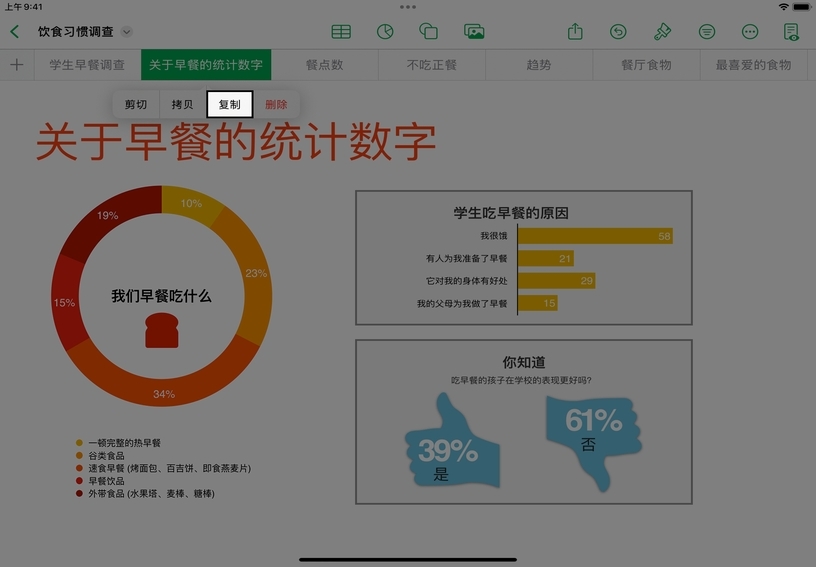Open the sort and filter organize icon
The image size is (816, 567).
coord(707,32)
